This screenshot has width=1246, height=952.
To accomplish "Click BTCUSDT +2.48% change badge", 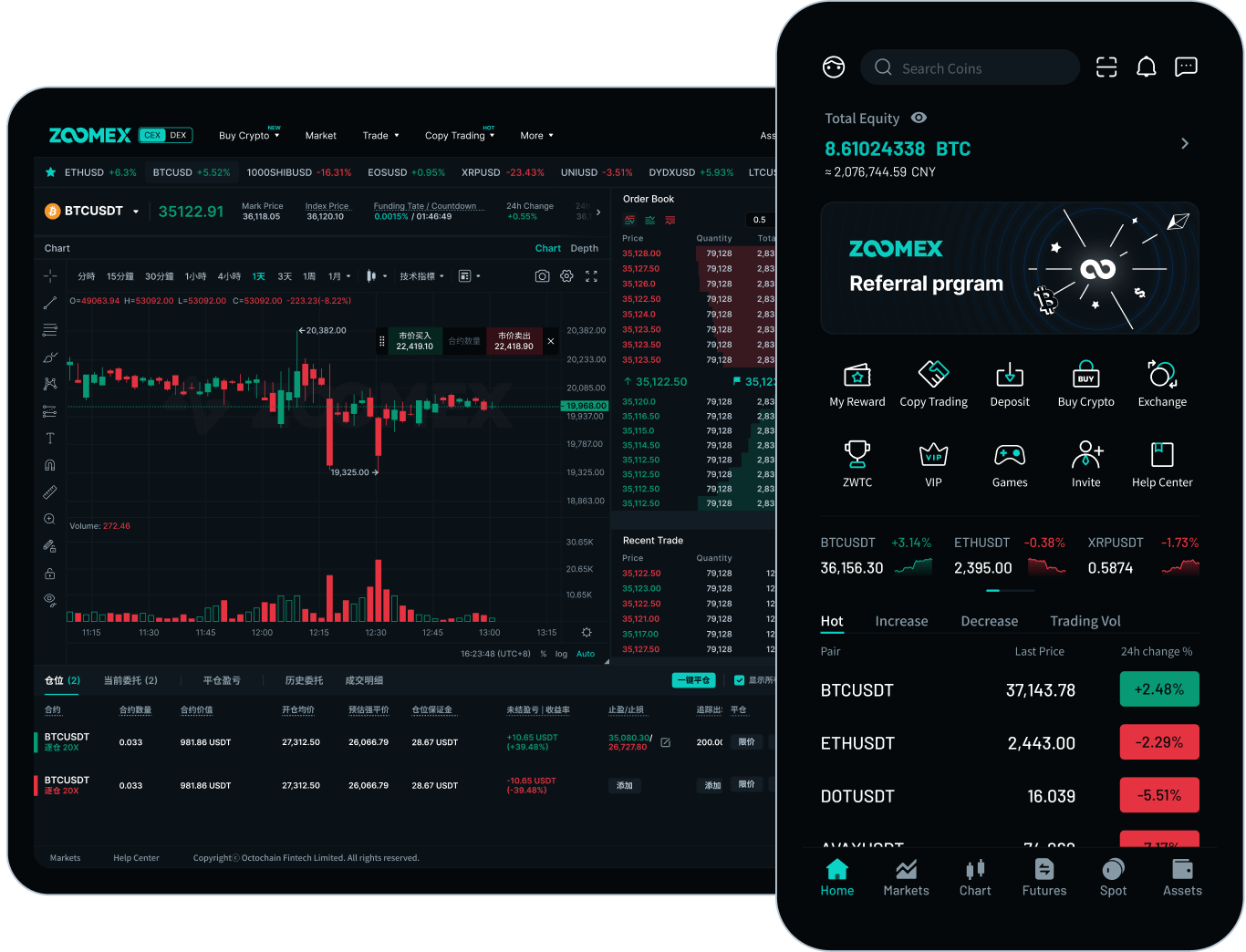I will 1159,689.
